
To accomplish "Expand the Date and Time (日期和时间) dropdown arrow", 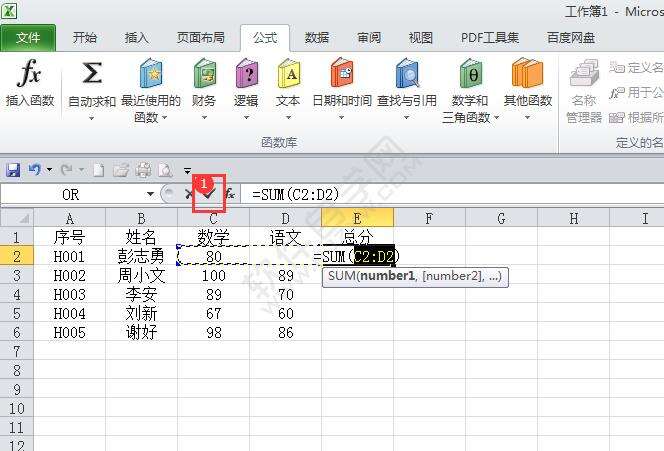I will tap(341, 117).
